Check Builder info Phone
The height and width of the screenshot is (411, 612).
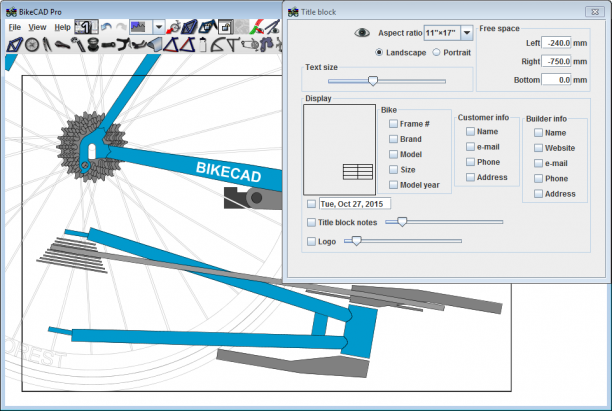pyautogui.click(x=538, y=178)
